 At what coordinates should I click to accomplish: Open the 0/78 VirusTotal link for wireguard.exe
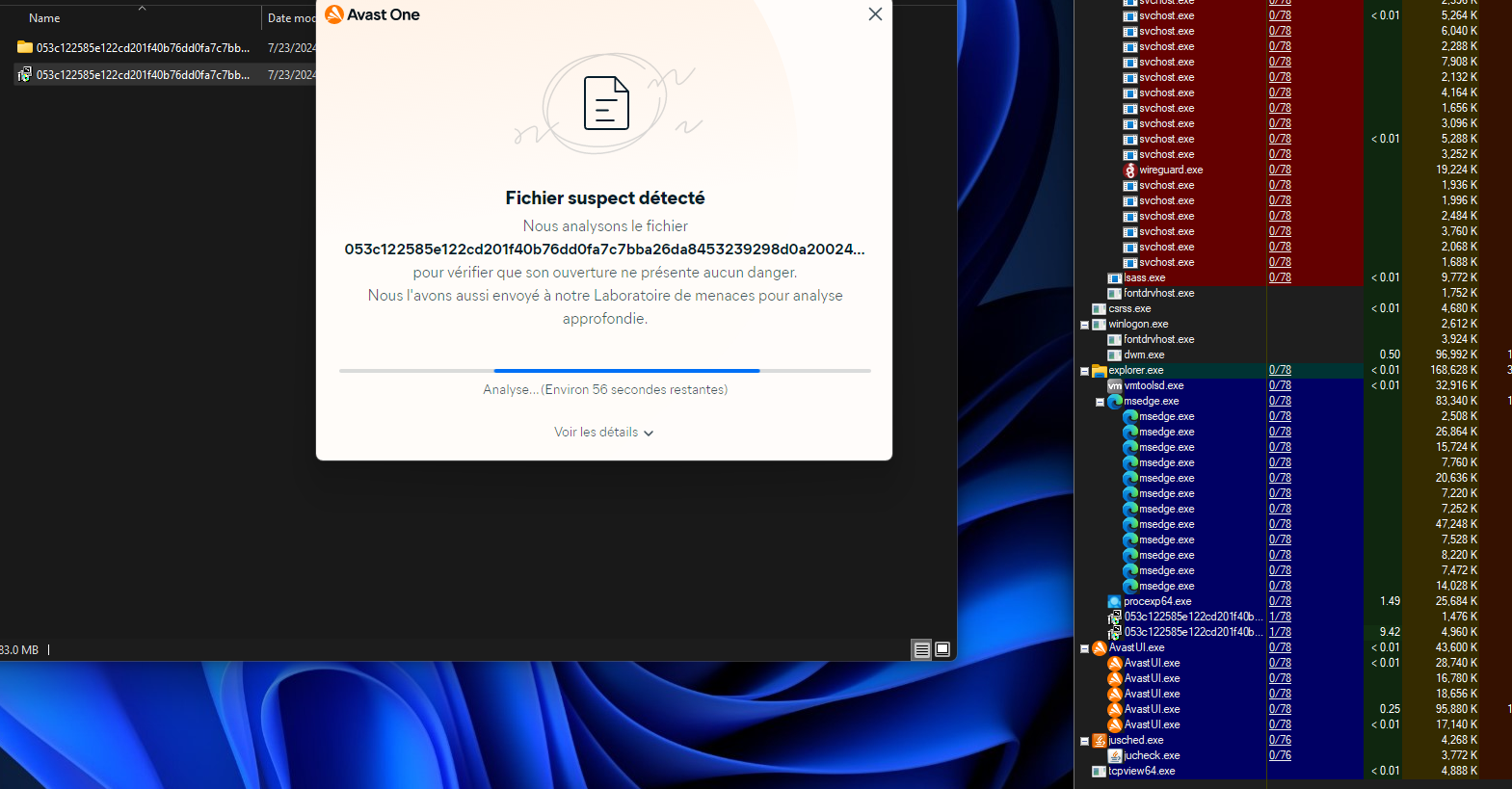(1280, 170)
